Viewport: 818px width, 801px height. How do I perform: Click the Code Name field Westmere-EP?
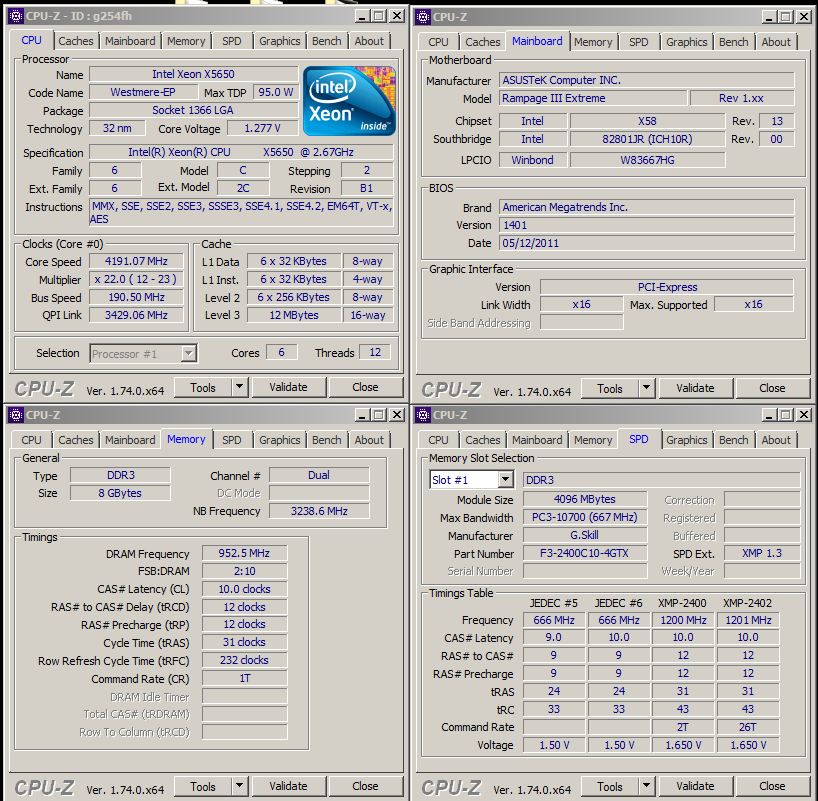point(143,92)
